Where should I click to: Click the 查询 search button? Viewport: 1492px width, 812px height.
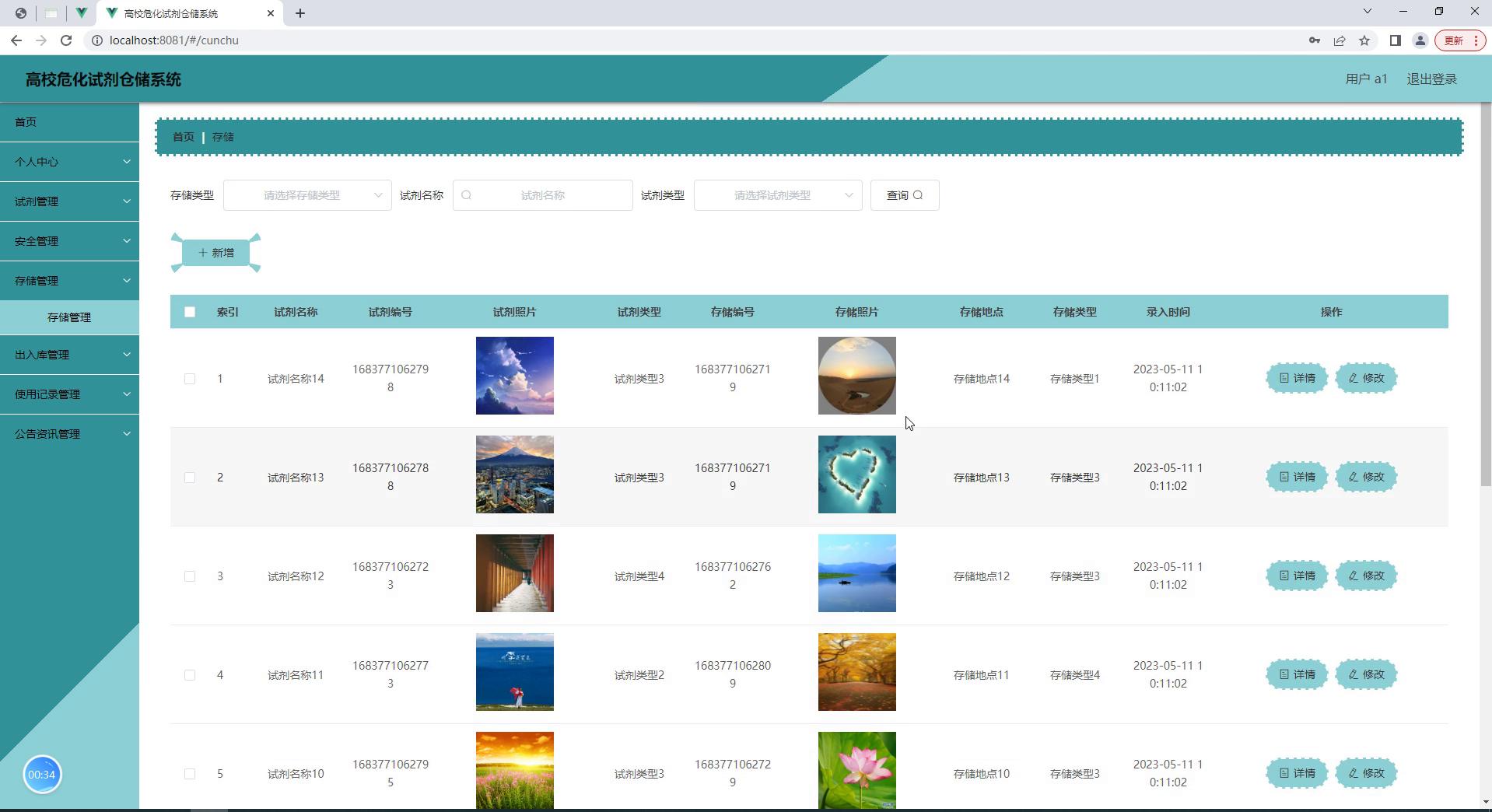[905, 195]
